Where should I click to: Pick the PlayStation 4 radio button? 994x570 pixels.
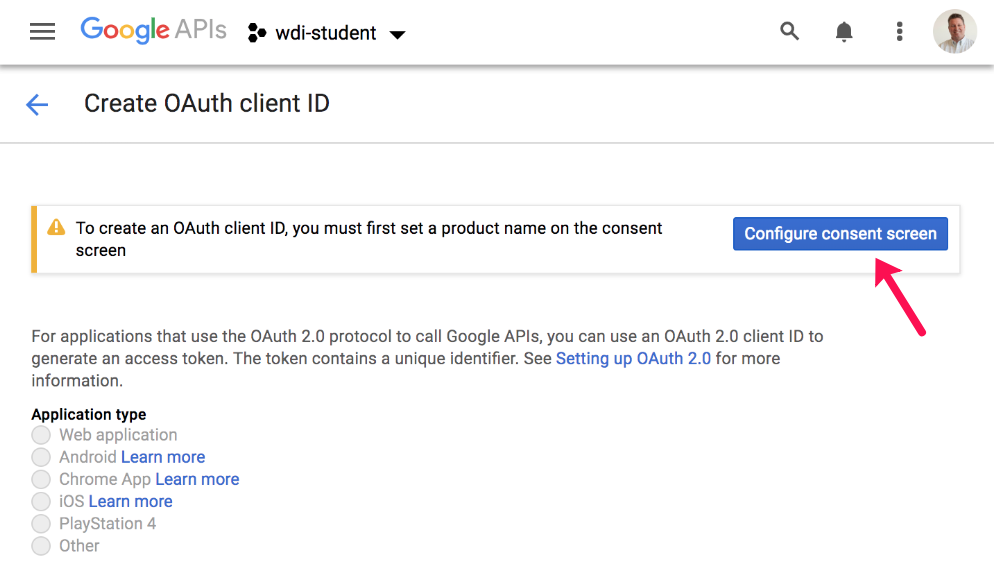(x=41, y=523)
